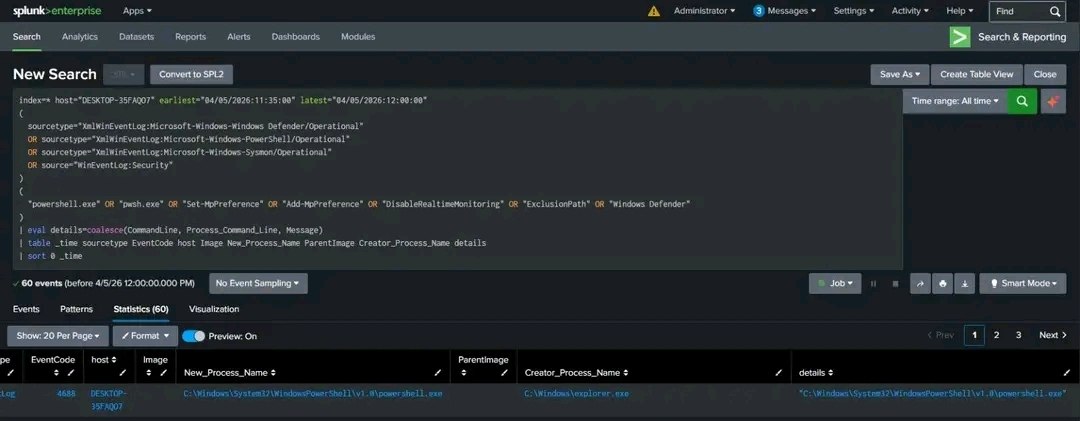1080x421 pixels.
Task: Switch to the Visualization results tab
Action: tap(214, 309)
